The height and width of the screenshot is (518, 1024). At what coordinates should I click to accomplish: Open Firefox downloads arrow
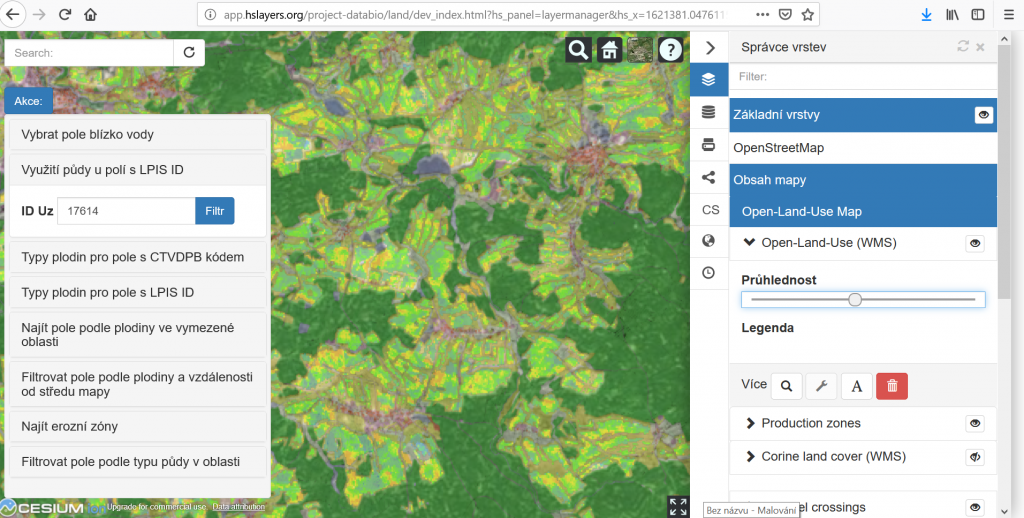(926, 14)
